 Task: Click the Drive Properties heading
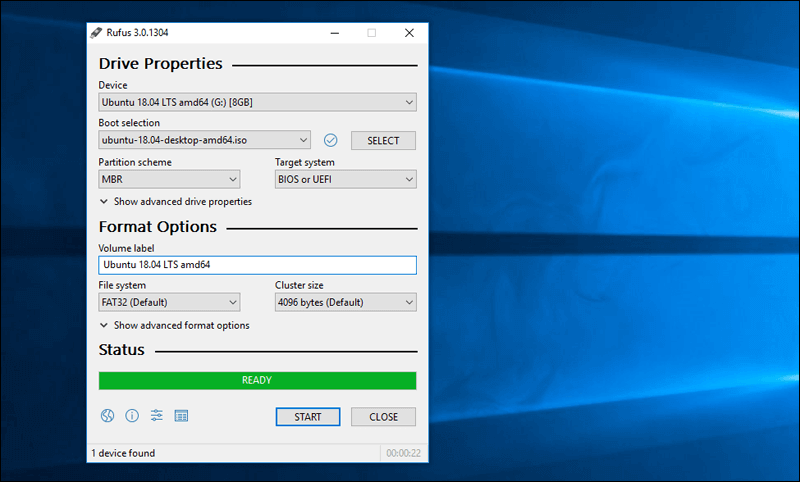161,64
